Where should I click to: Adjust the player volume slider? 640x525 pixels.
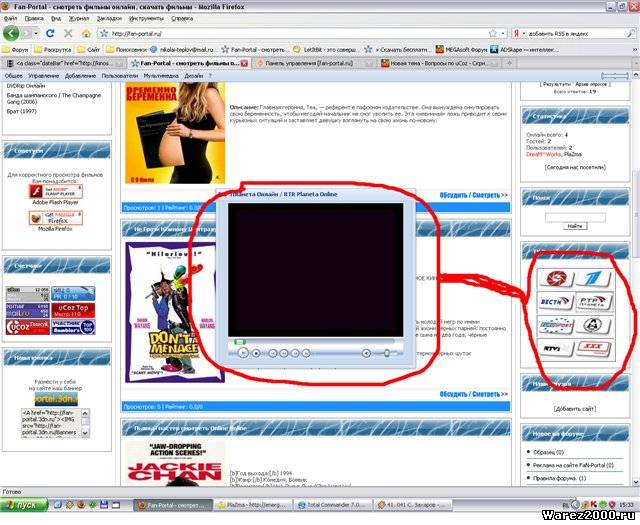point(385,353)
